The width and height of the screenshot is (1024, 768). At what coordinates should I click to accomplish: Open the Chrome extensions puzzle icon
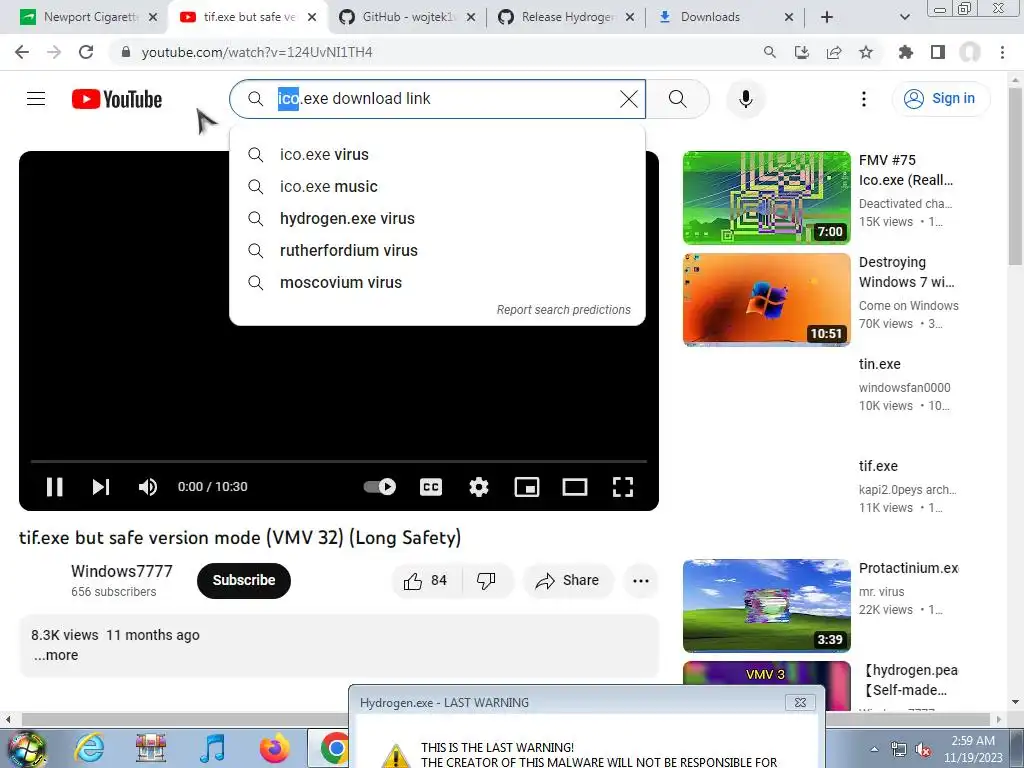(906, 52)
